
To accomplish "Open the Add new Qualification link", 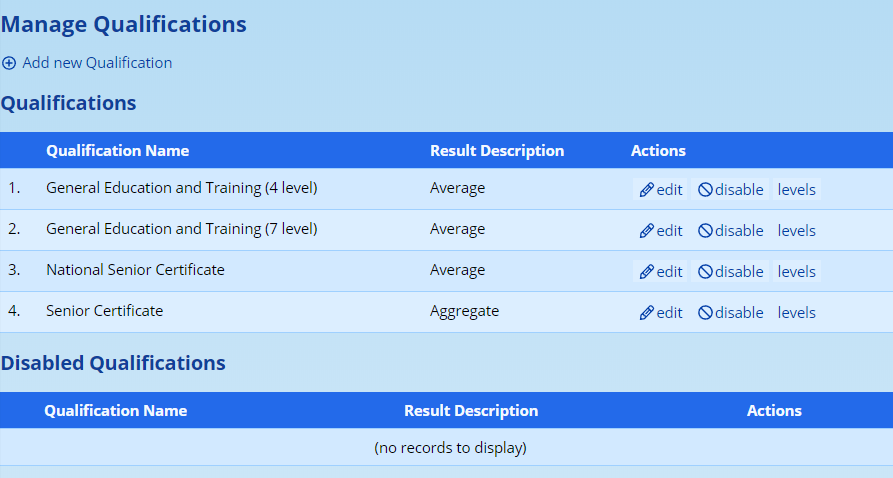I will click(97, 63).
